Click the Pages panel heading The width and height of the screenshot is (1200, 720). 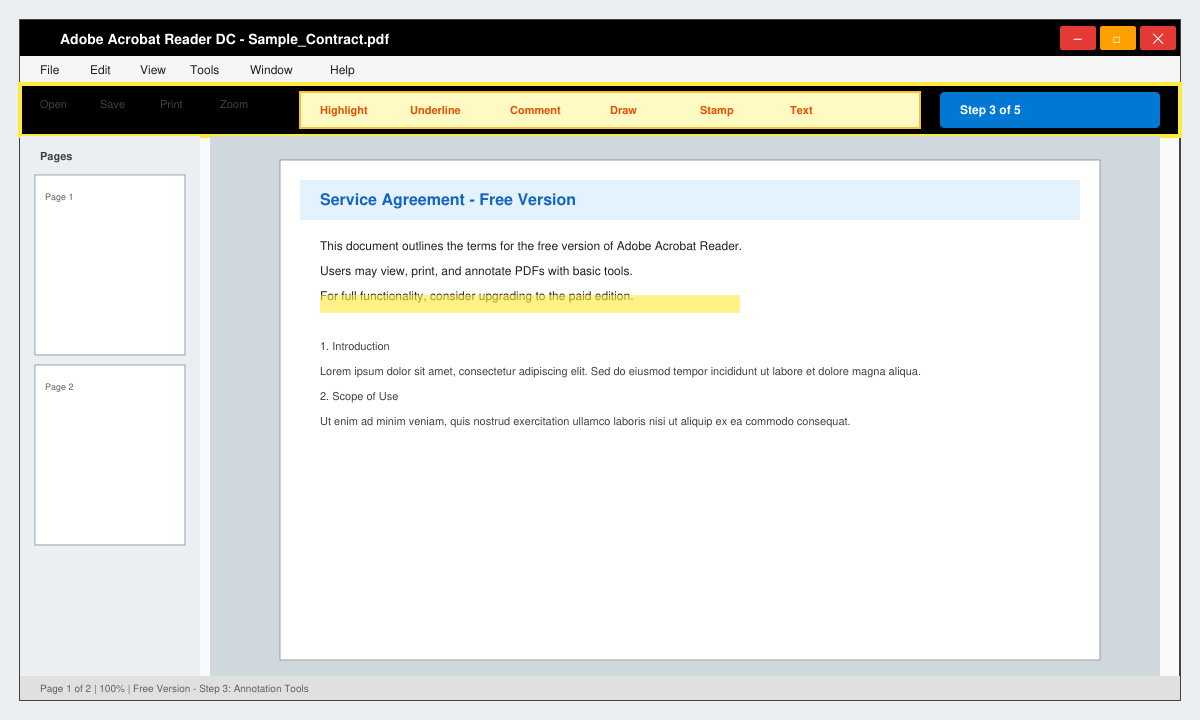[x=56, y=156]
